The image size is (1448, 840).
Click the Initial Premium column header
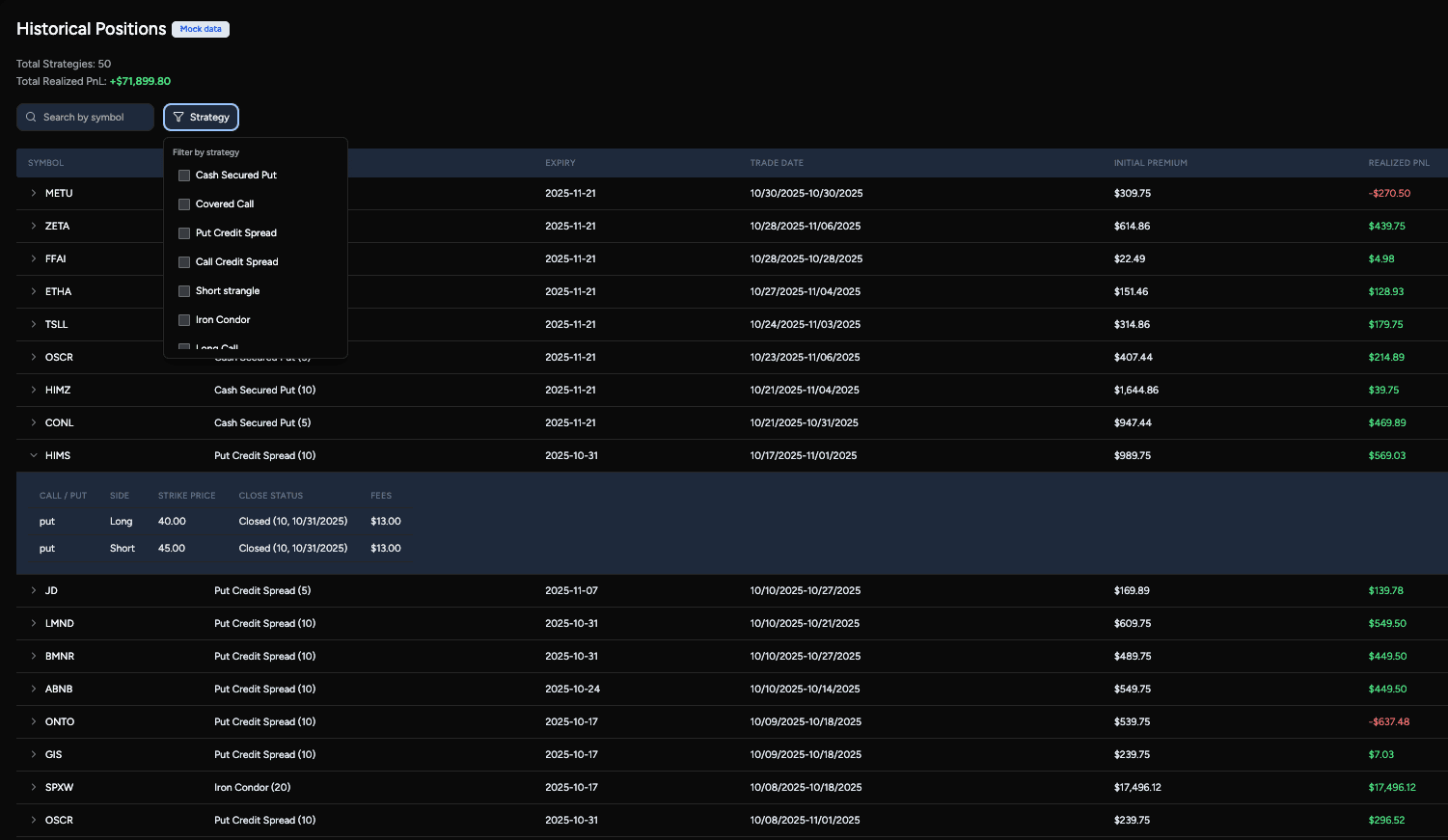point(1150,163)
